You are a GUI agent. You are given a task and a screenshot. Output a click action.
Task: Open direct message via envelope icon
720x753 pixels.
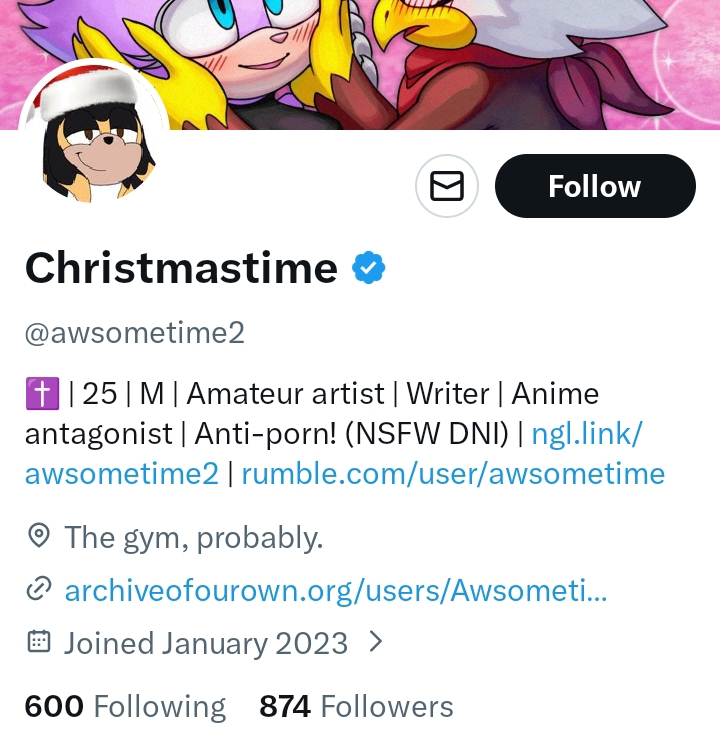446,186
